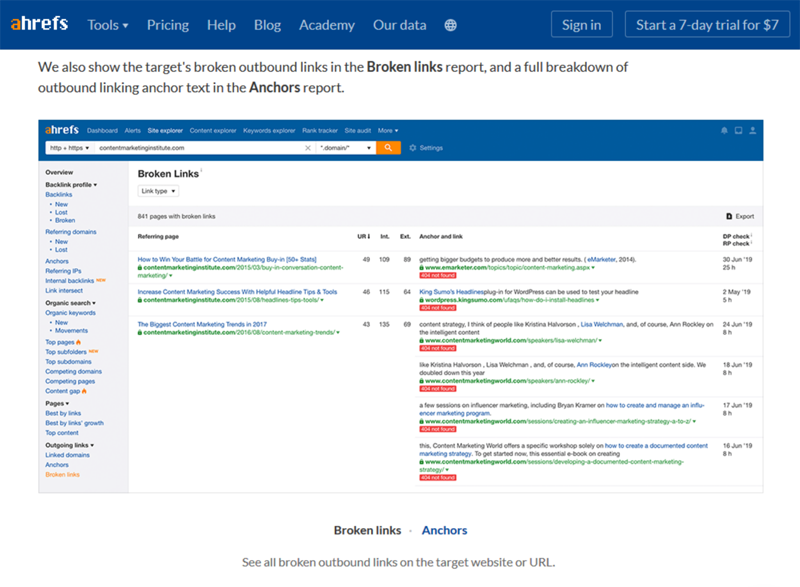
Task: Open 'Increase Content Marketing Success' page link
Action: point(237,292)
